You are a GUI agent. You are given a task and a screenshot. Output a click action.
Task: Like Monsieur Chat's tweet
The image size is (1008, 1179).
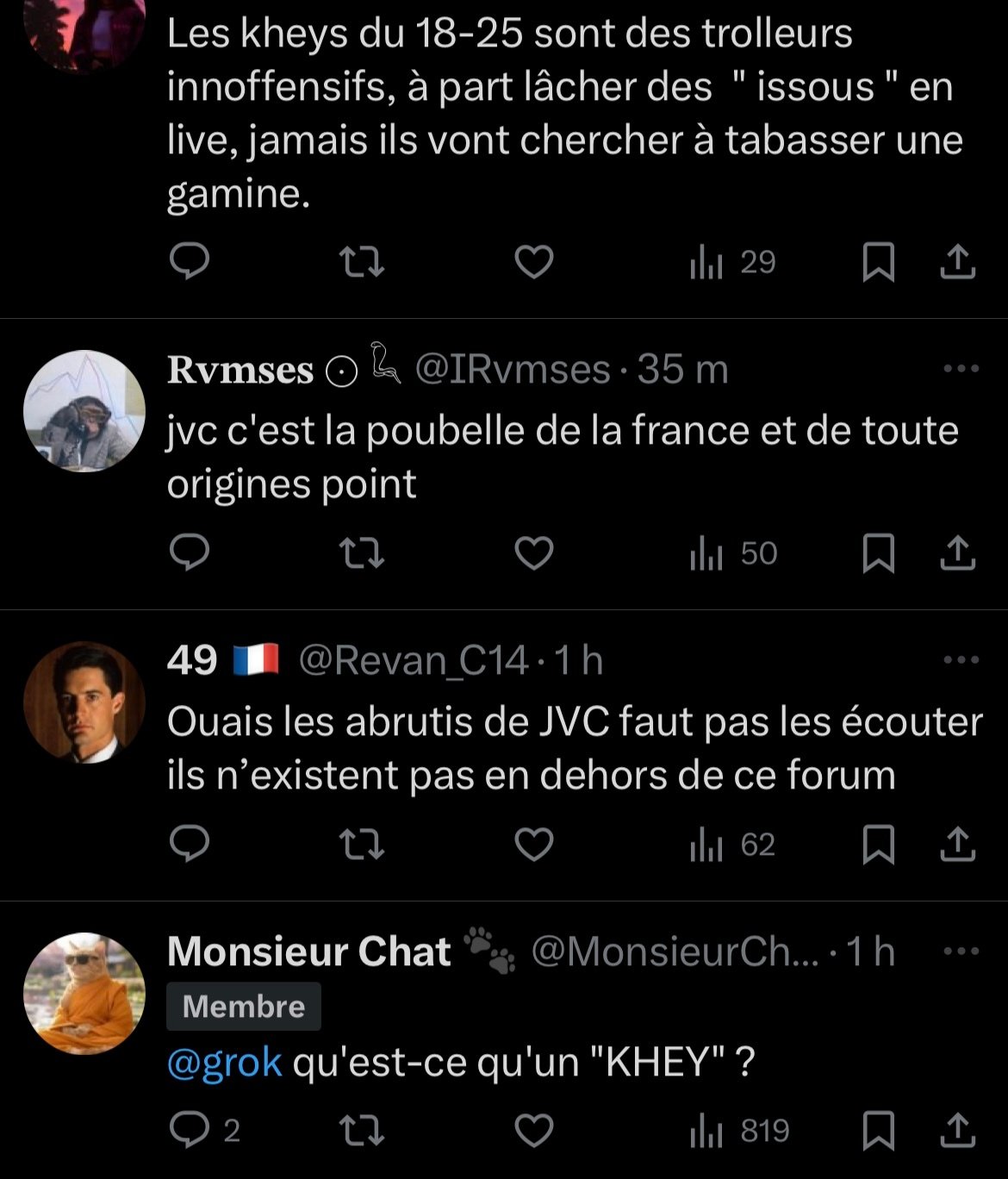click(533, 1130)
